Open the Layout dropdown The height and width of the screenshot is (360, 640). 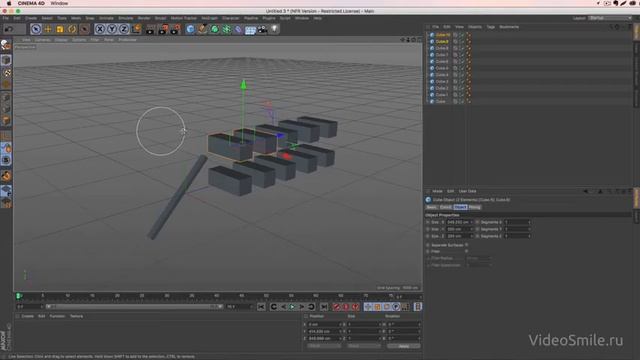point(610,18)
